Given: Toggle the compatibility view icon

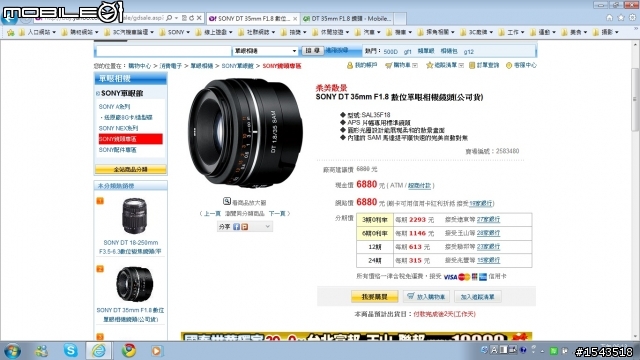Looking at the screenshot, I should (184, 18).
